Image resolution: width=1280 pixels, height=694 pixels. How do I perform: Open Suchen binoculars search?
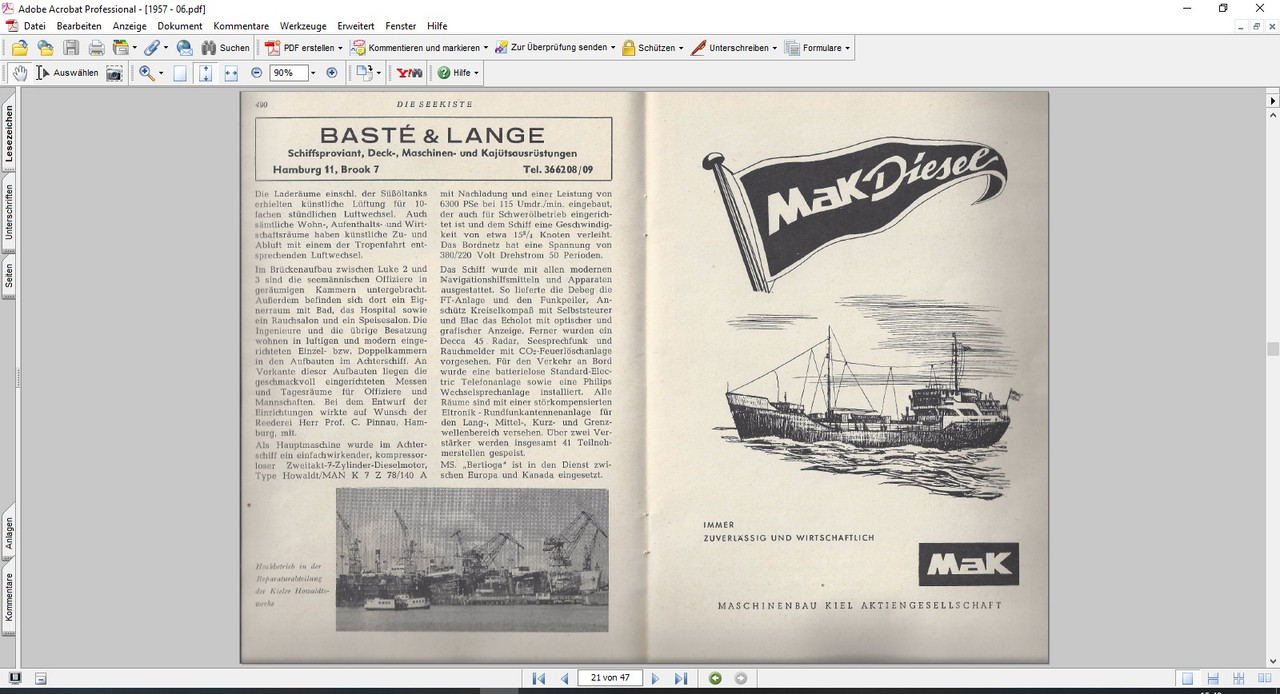click(225, 47)
